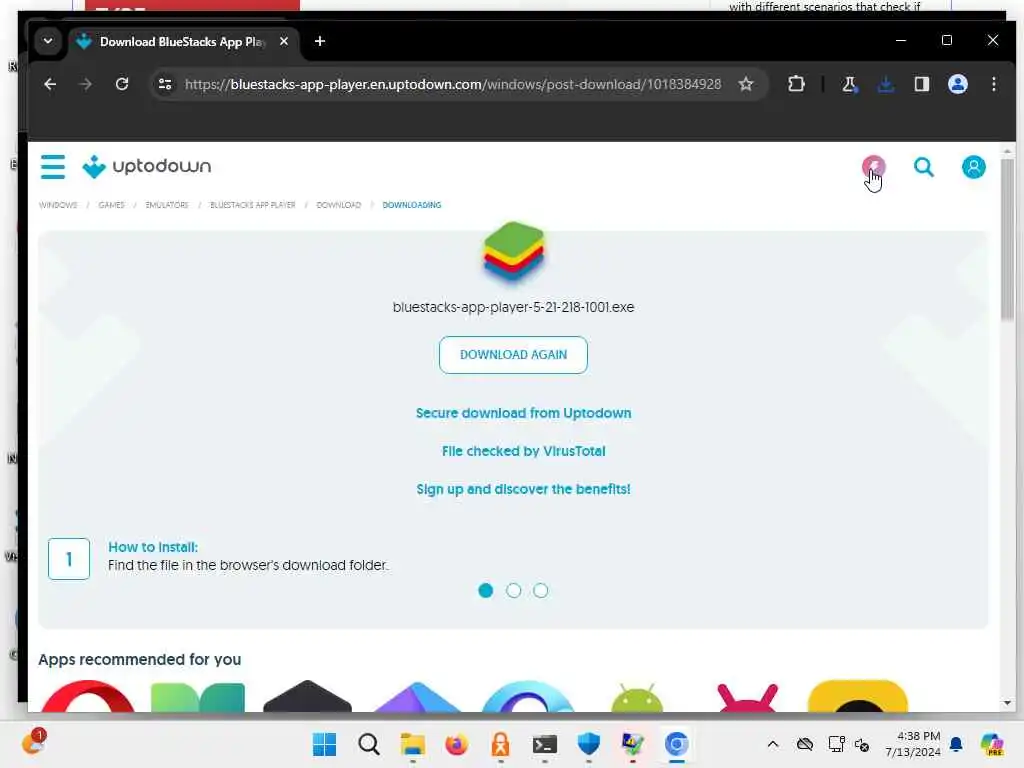The height and width of the screenshot is (768, 1024).
Task: Open the Uptodown site search
Action: click(923, 167)
